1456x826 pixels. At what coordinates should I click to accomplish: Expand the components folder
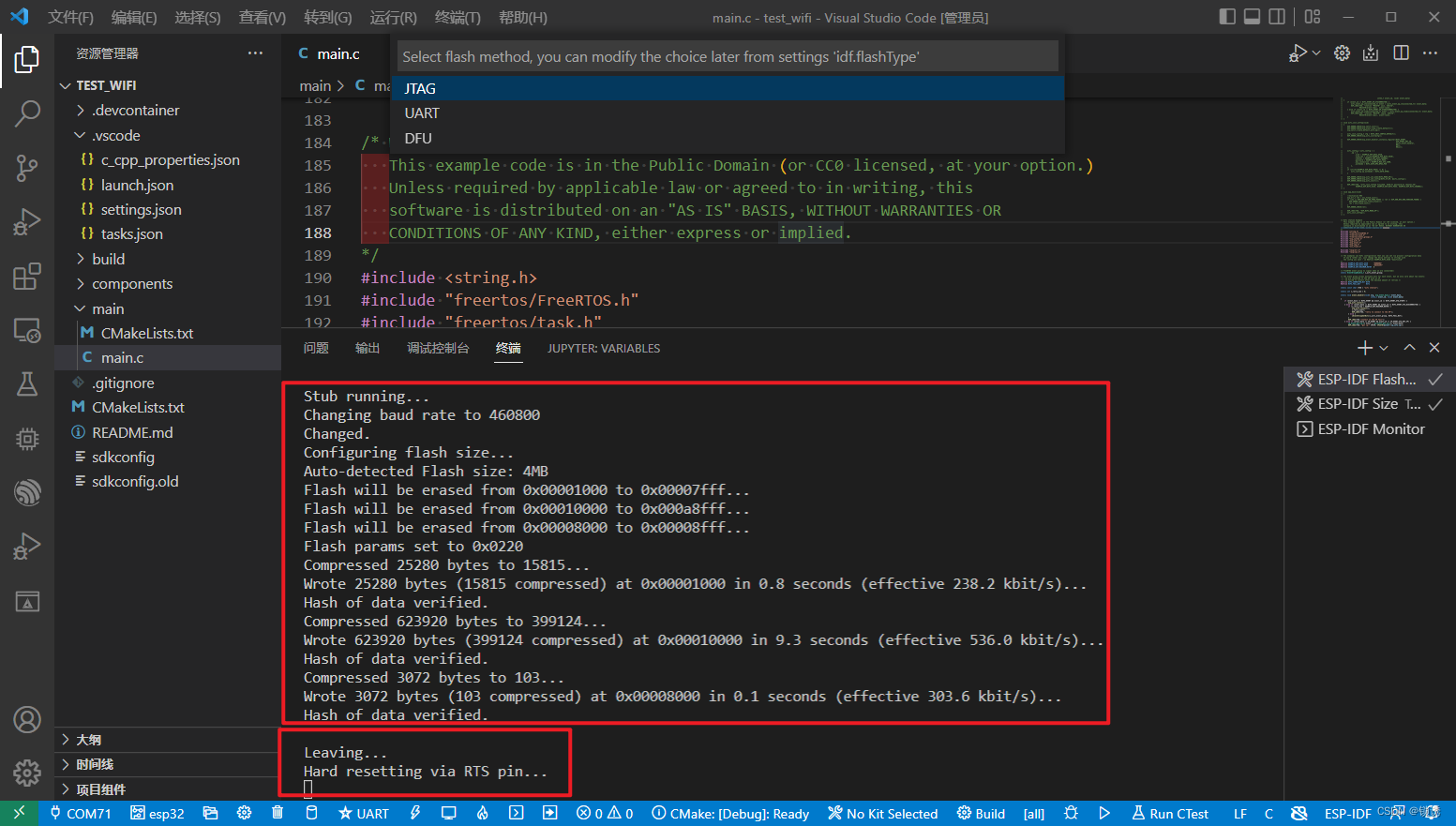click(167, 283)
